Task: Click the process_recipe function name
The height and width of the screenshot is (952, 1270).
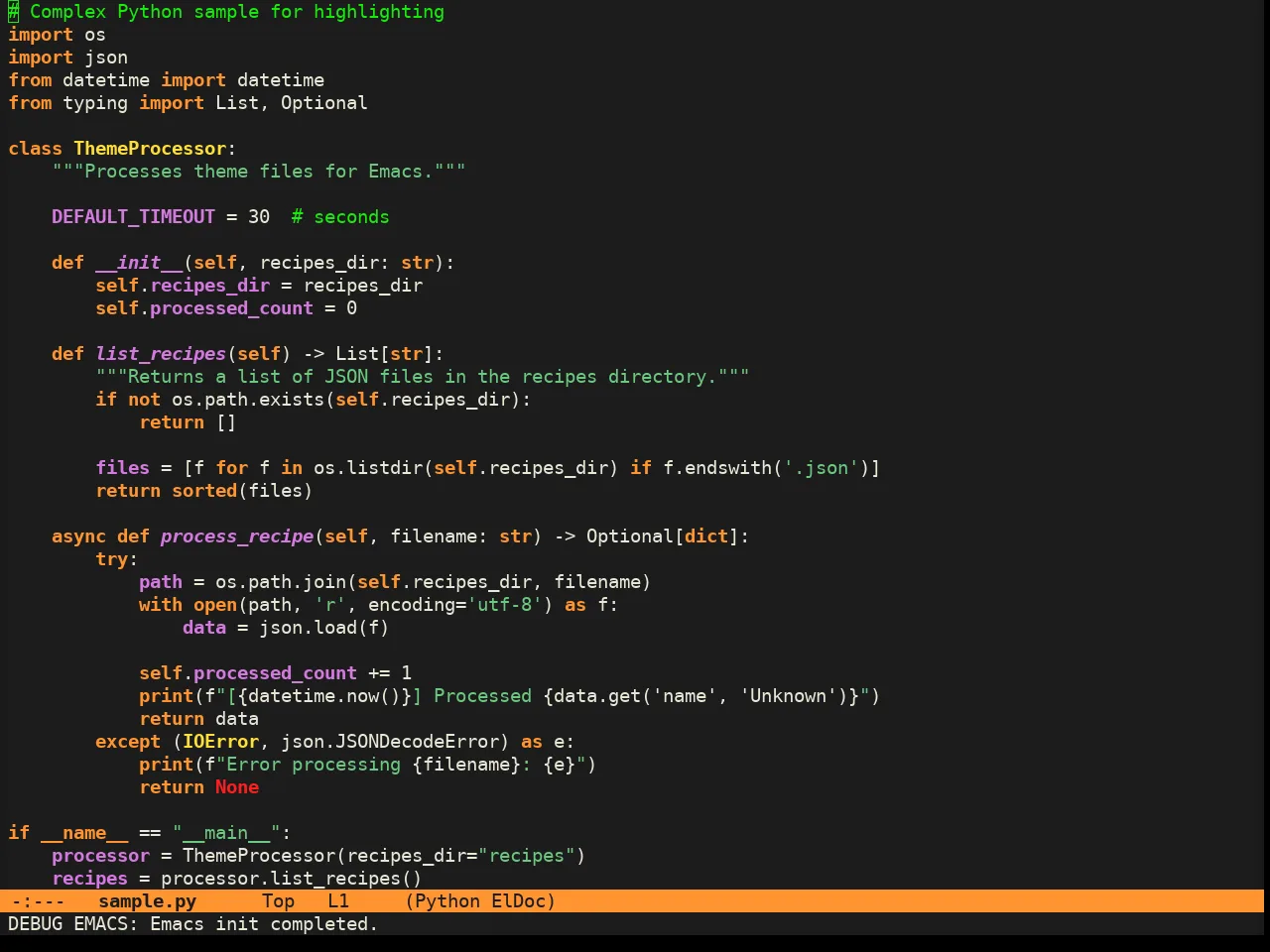Action: tap(237, 536)
